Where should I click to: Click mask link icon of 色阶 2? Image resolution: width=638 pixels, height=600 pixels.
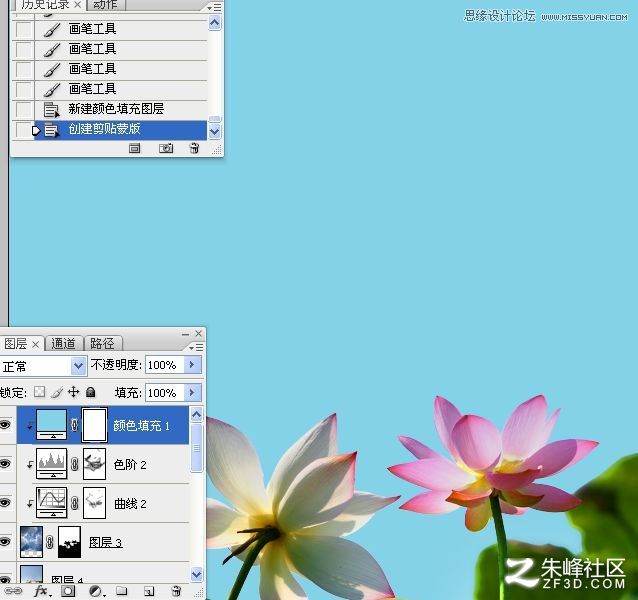click(x=74, y=464)
